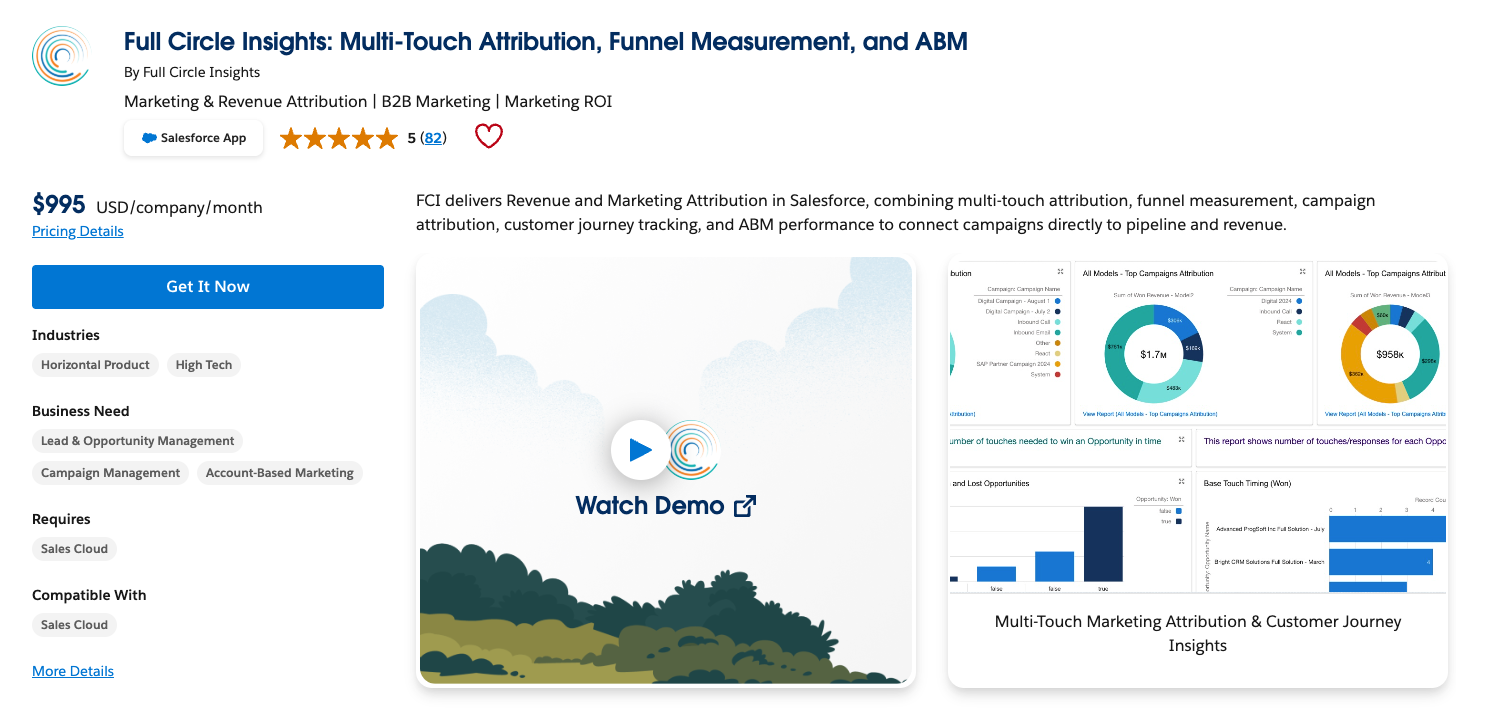Click the Multi-Touch Marketing Attribution caption

click(x=1198, y=633)
